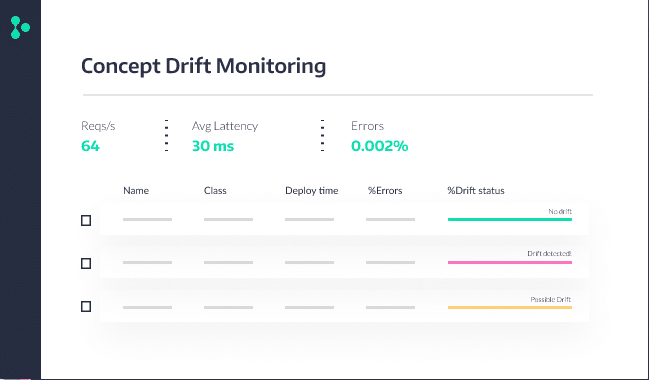The height and width of the screenshot is (380, 649).
Task: Tick the checkbox for Drift detected row
Action: (86, 264)
